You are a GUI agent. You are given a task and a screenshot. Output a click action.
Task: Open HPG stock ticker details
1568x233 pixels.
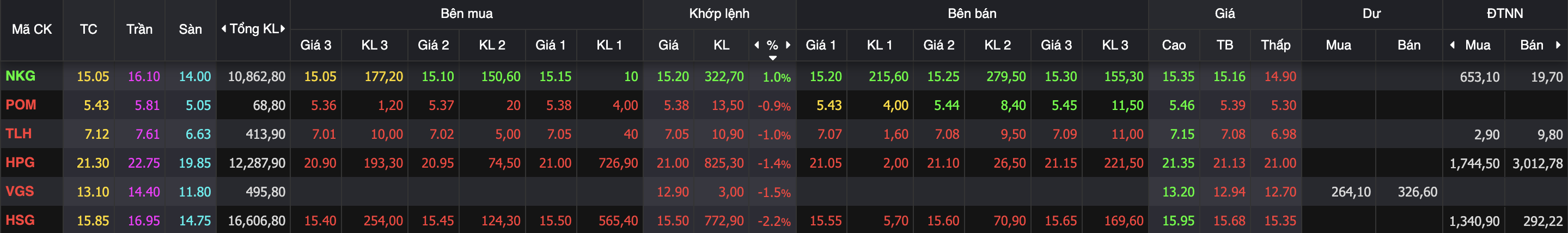pyautogui.click(x=20, y=162)
